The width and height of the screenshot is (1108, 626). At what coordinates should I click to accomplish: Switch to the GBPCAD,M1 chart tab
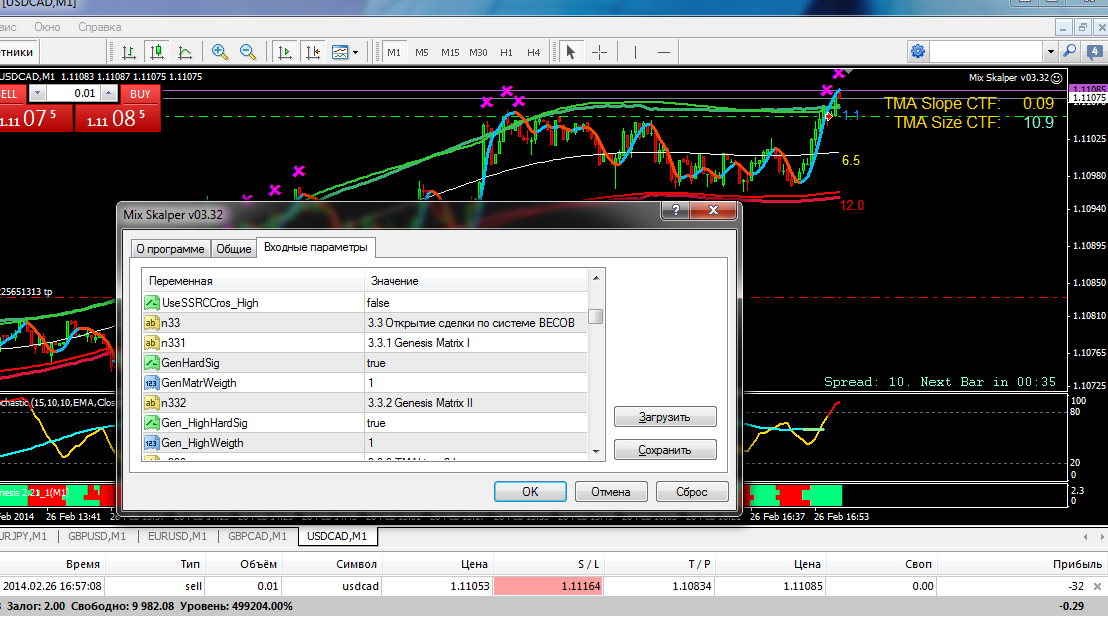click(257, 536)
